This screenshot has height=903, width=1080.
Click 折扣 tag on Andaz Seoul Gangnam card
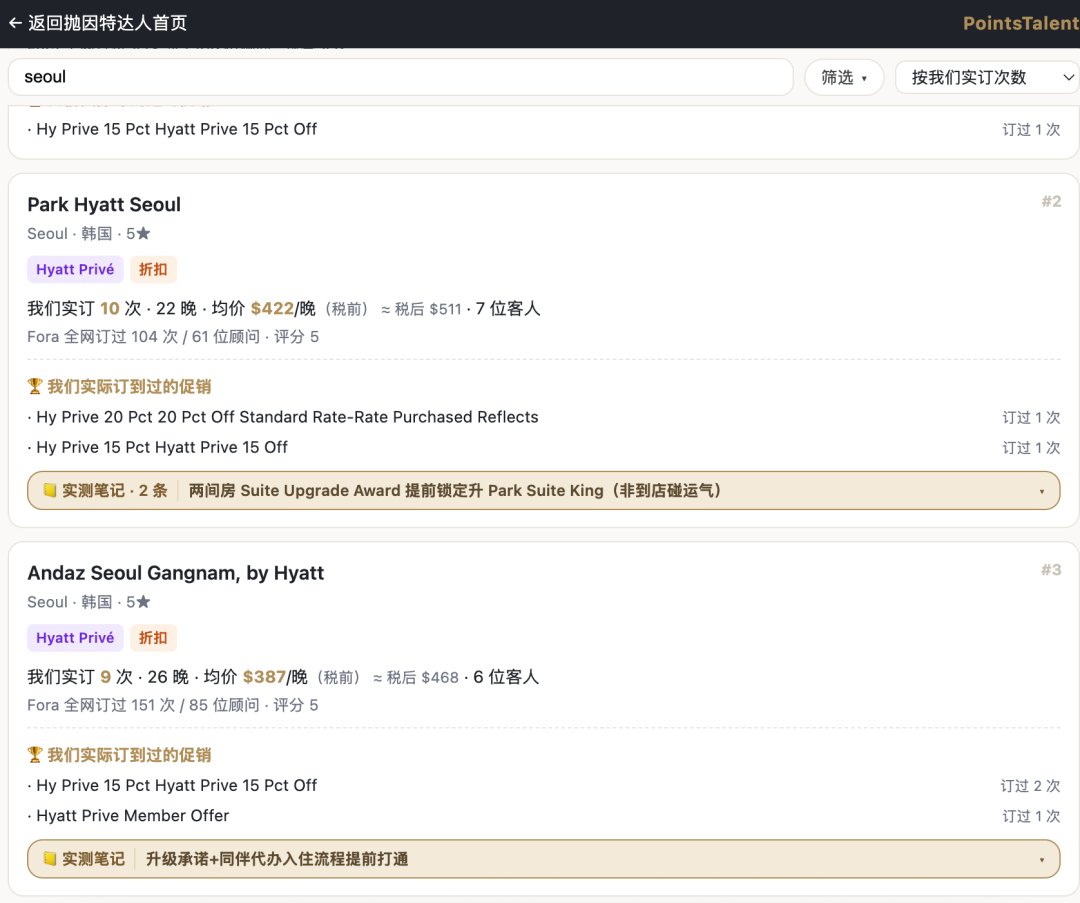pyautogui.click(x=153, y=638)
